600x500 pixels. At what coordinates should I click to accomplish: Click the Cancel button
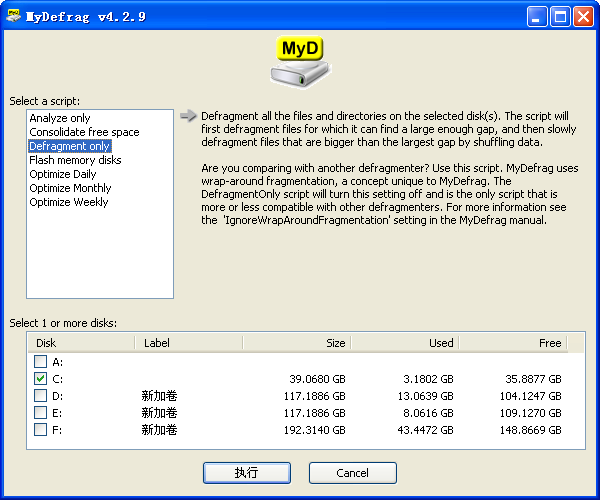(x=352, y=473)
